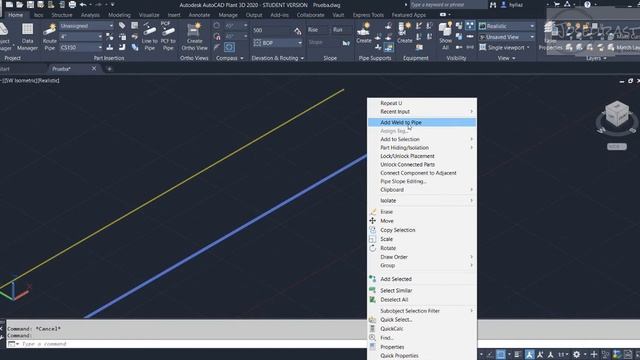Image resolution: width=640 pixels, height=360 pixels.
Task: Switch to the Structure ribbon tab
Action: 62,15
